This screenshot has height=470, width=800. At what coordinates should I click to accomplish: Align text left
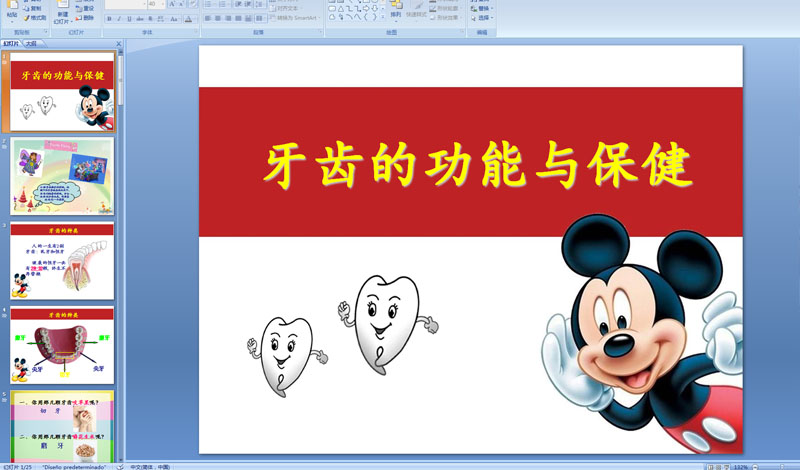click(208, 18)
